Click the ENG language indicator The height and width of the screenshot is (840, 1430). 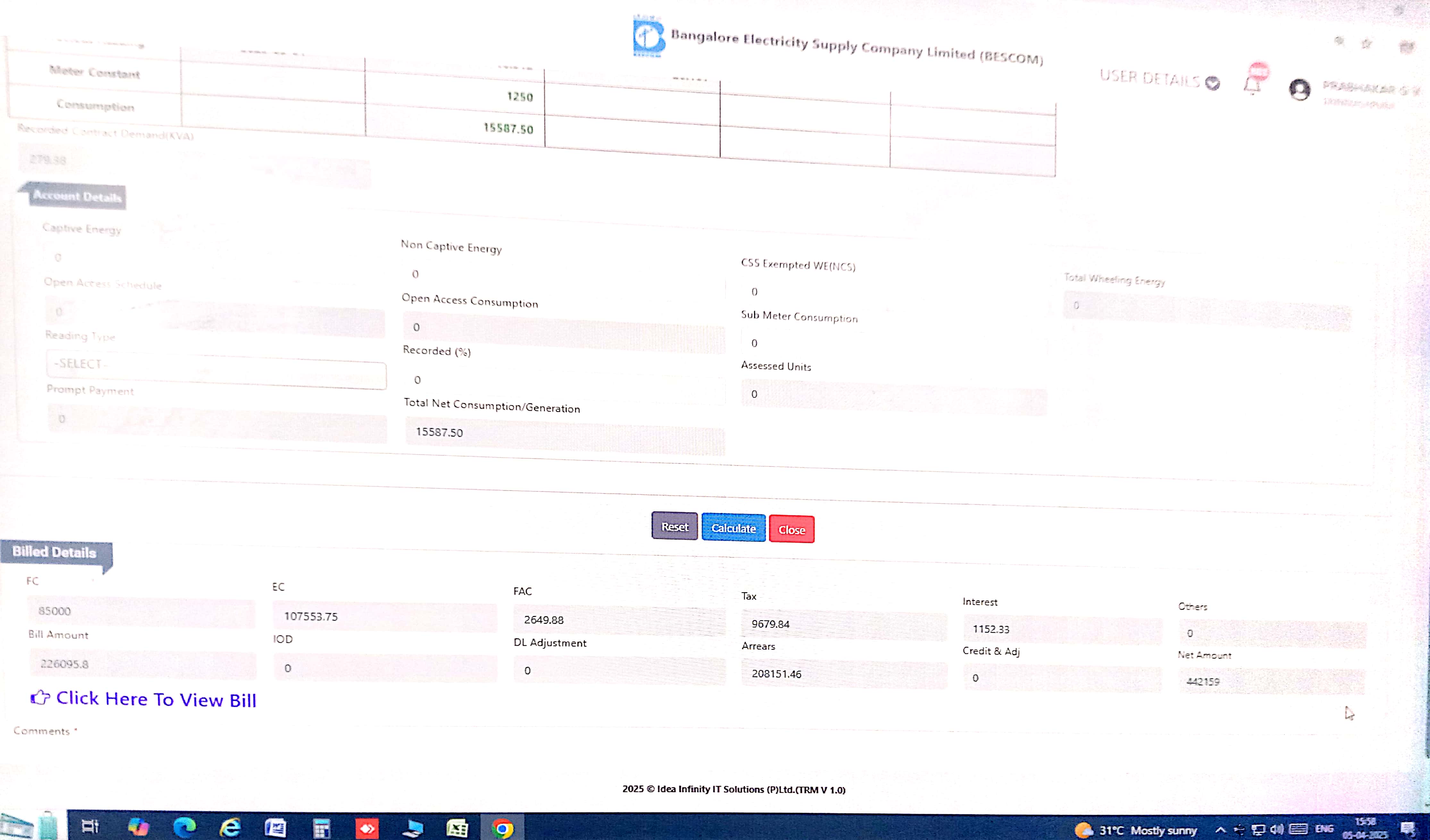click(1324, 829)
